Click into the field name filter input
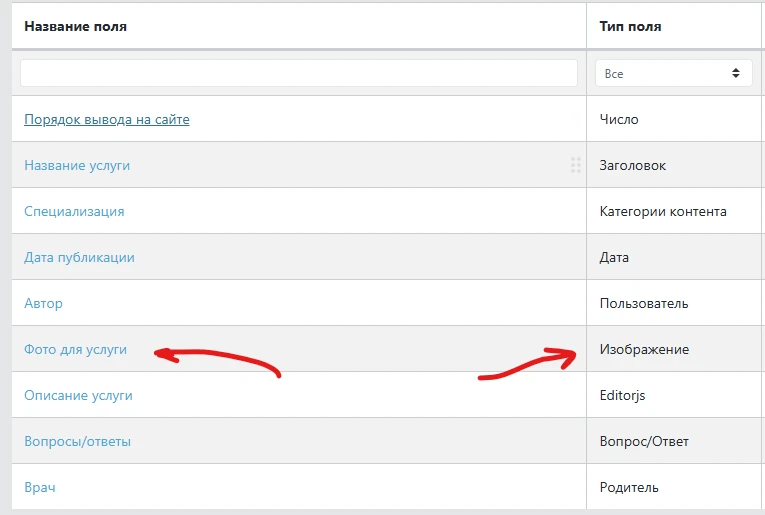The image size is (765, 515). coord(298,73)
